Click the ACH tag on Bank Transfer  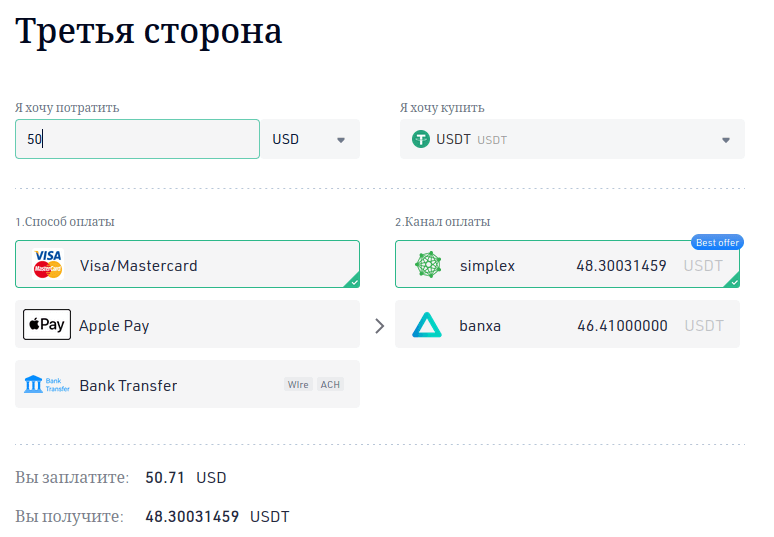[x=330, y=385]
